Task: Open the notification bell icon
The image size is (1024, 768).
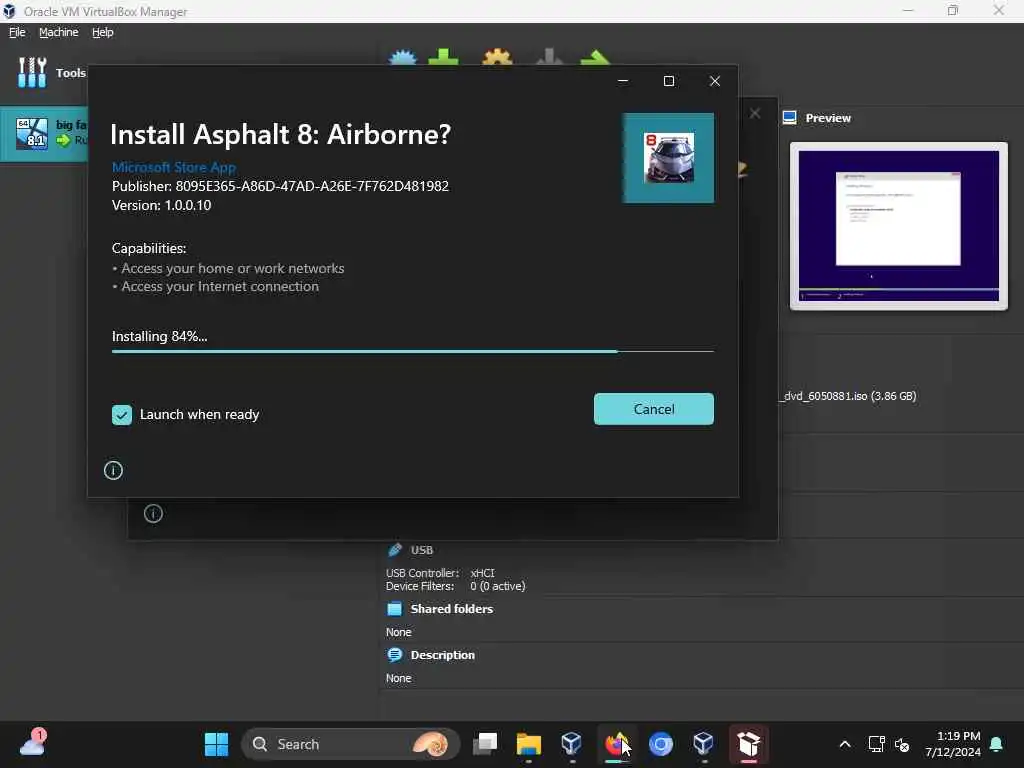Action: click(x=997, y=744)
